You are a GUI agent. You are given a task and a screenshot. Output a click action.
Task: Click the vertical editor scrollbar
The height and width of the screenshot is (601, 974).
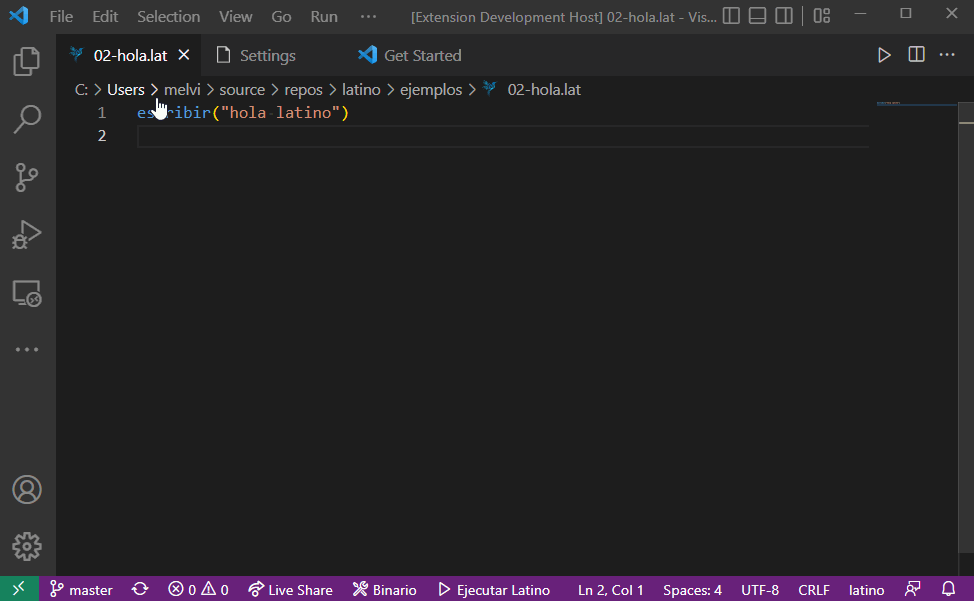click(966, 326)
